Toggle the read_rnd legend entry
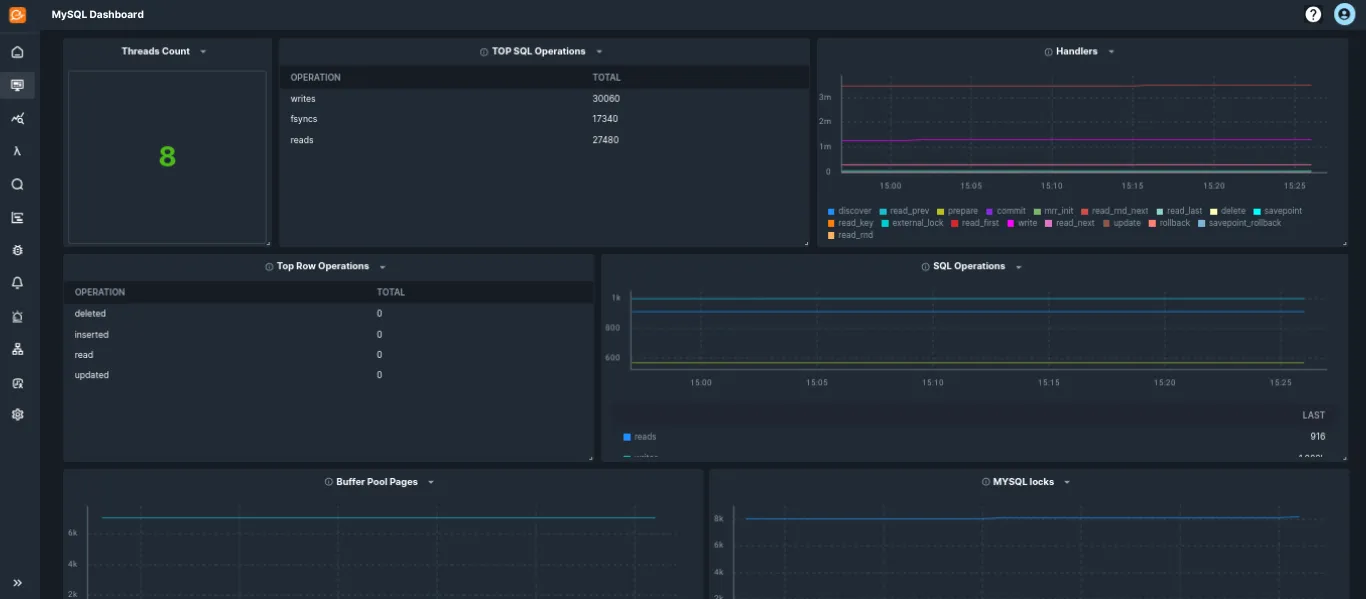1366x599 pixels. [850, 235]
